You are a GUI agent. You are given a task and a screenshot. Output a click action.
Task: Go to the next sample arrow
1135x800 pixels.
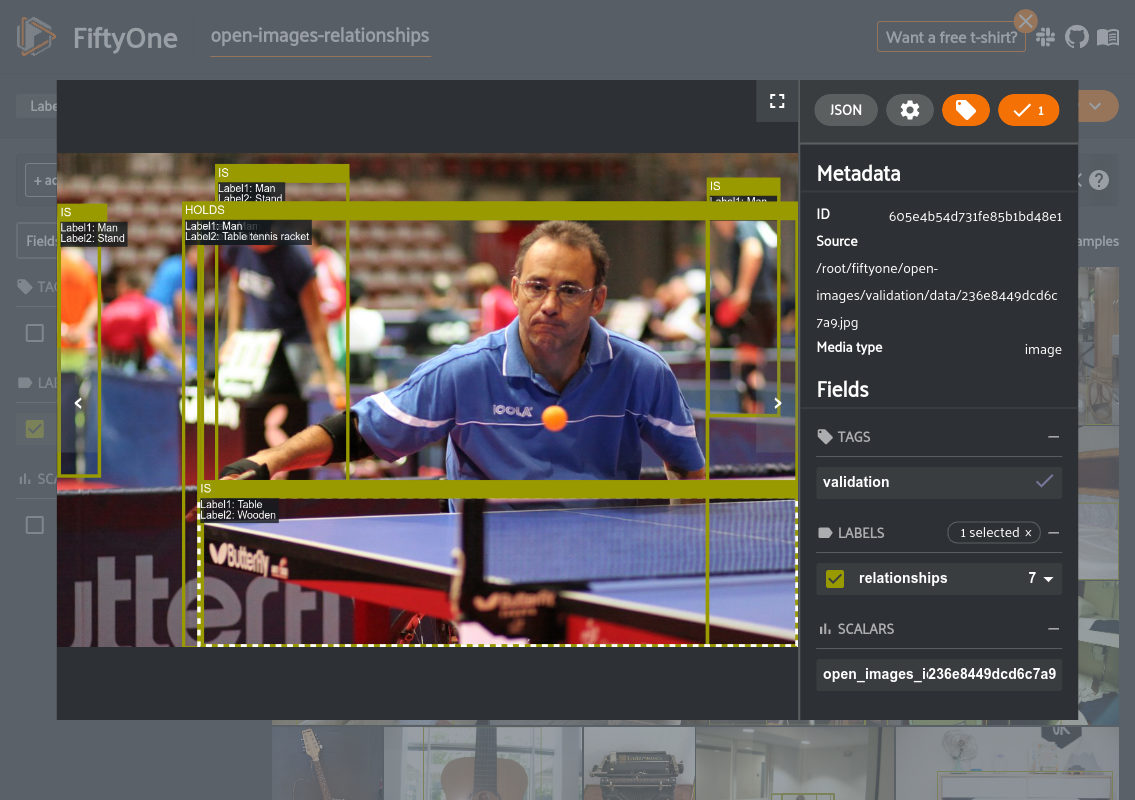778,403
